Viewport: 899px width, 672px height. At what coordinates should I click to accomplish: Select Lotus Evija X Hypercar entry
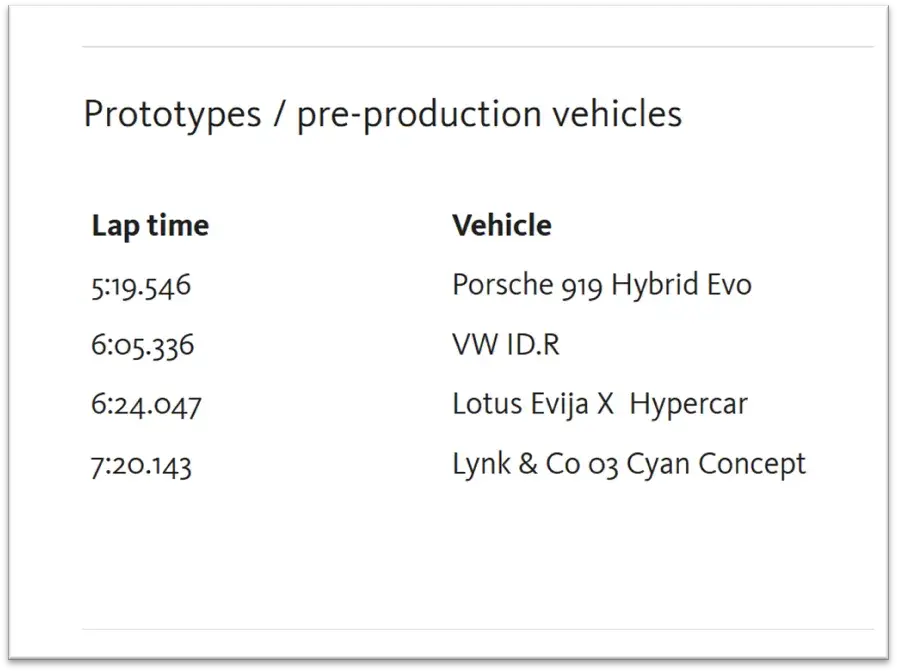tap(600, 404)
